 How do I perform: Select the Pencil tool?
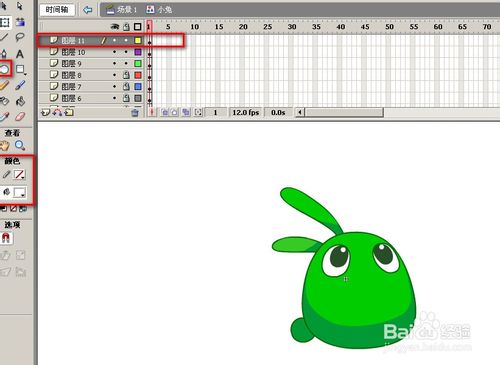(x=4, y=85)
